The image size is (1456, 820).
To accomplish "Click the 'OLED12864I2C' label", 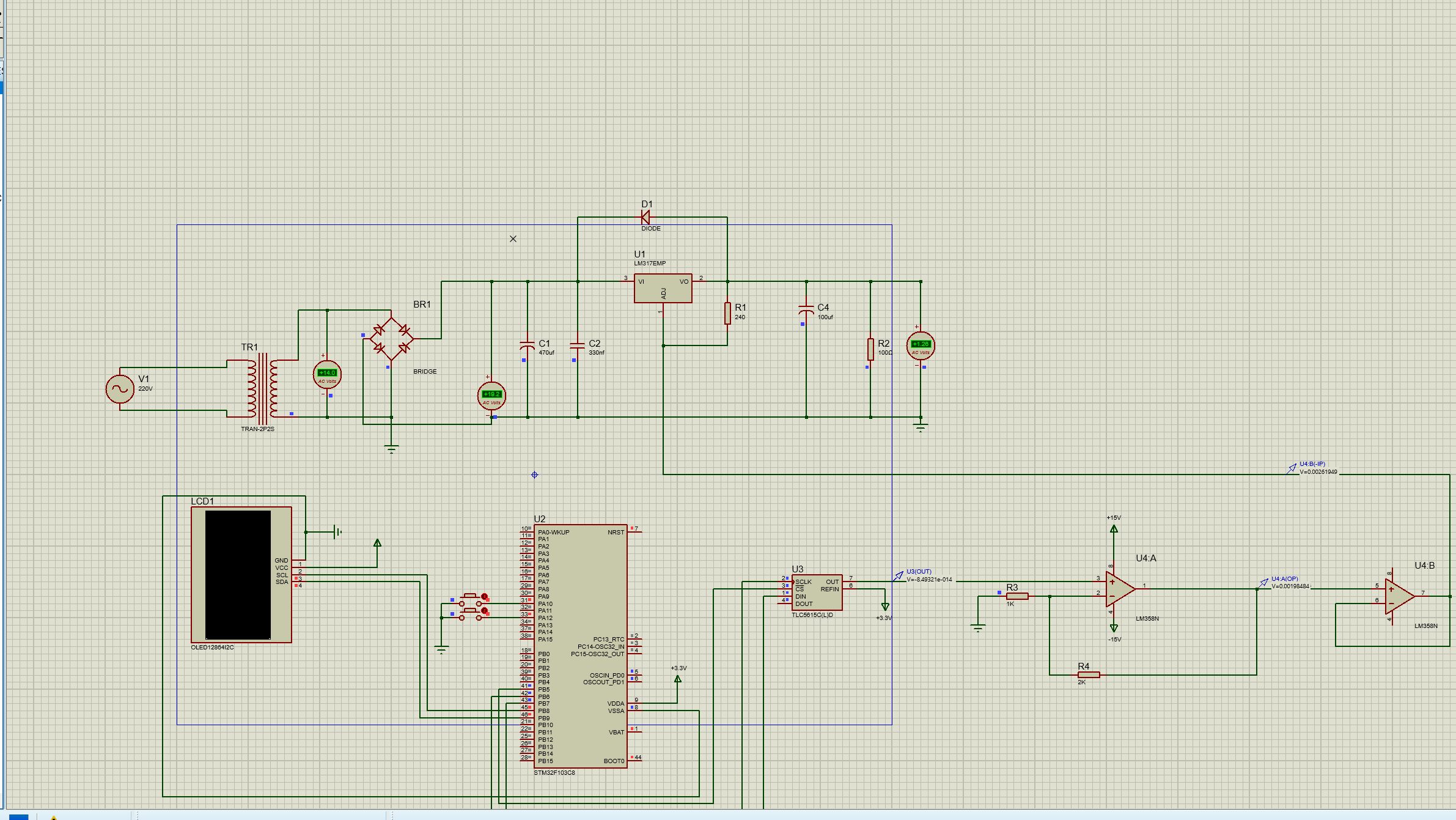I will [x=212, y=648].
